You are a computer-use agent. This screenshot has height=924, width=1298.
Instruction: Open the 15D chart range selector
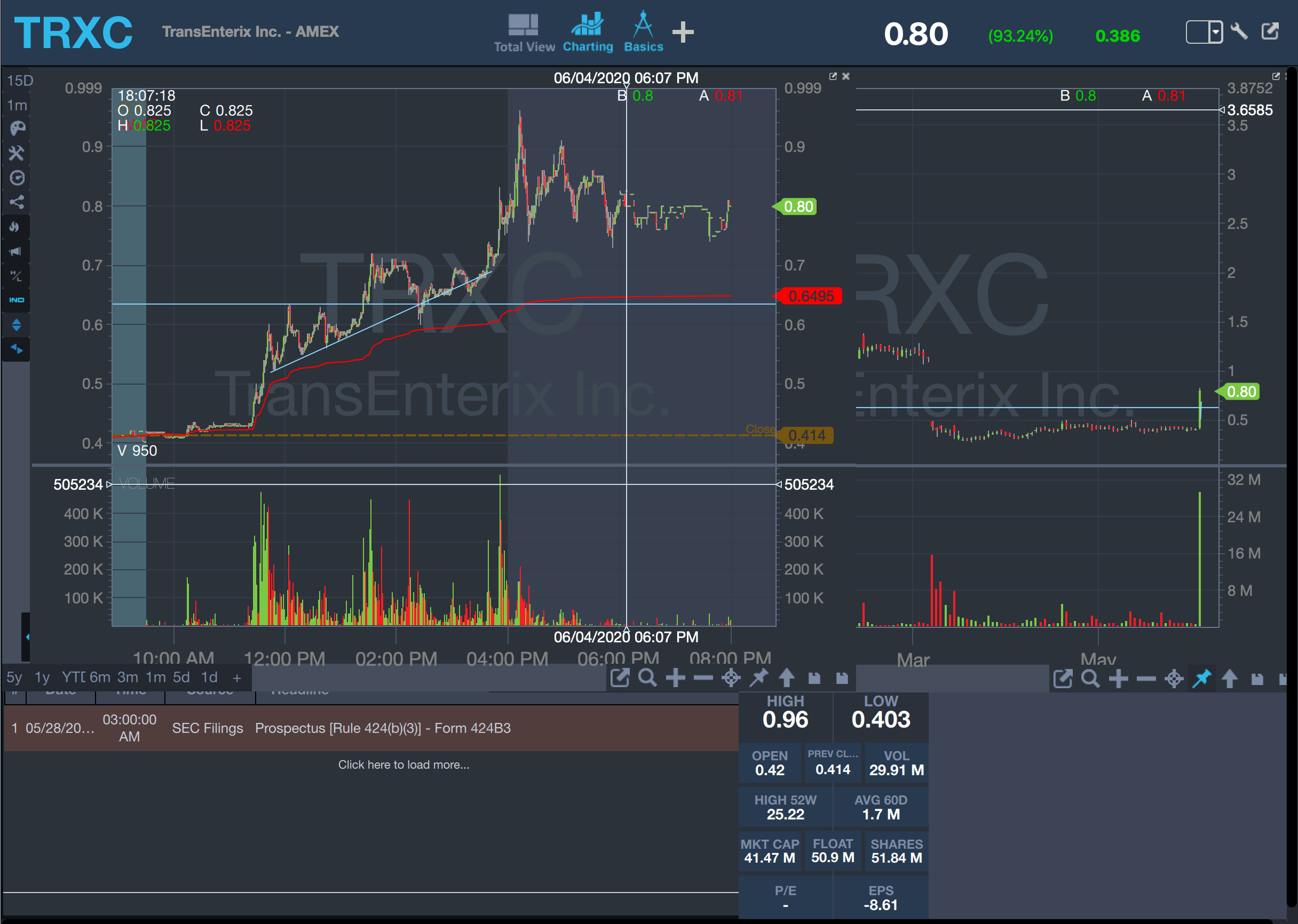(x=19, y=81)
